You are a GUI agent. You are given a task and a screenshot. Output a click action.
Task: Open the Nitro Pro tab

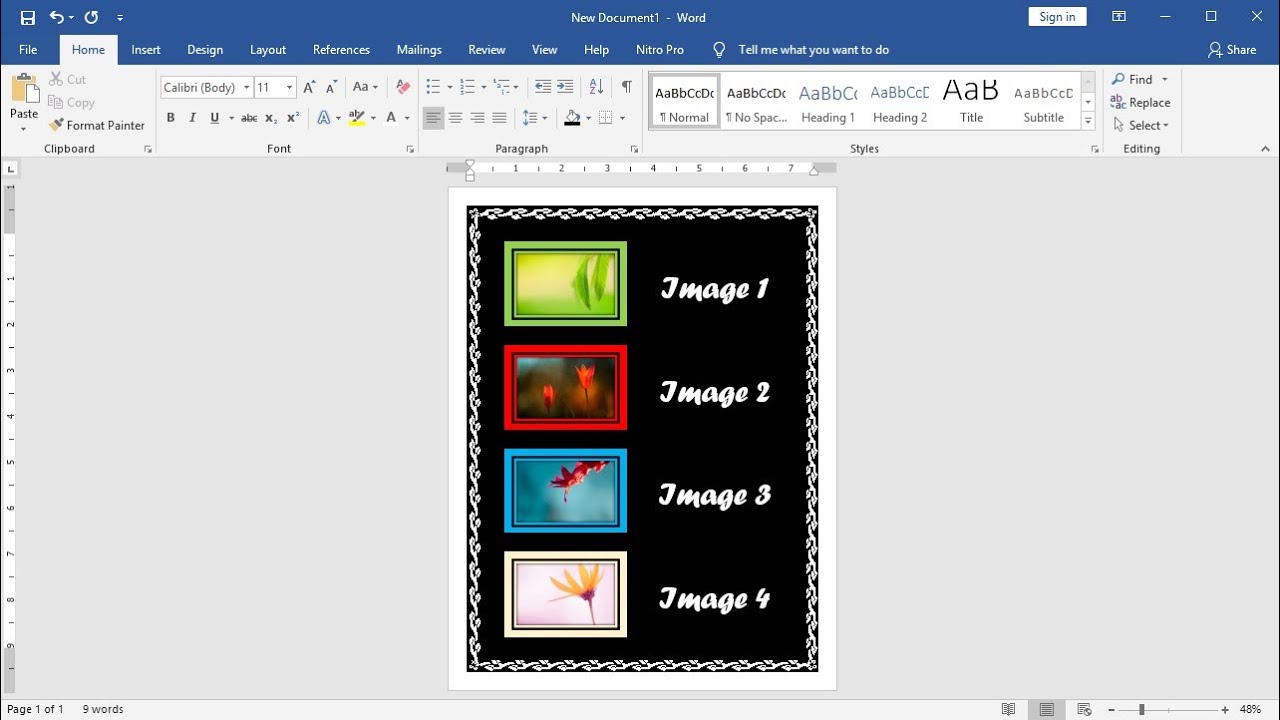coord(660,49)
